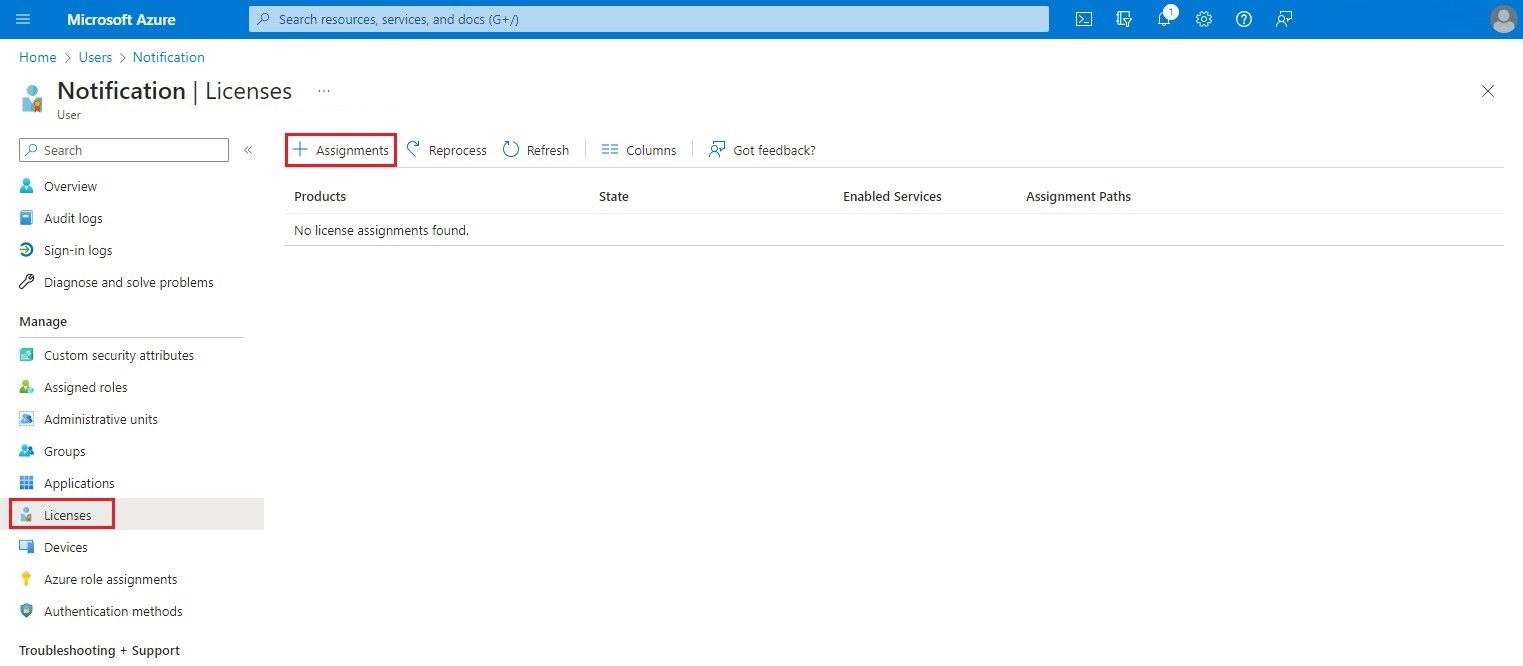Launch Cloud Shell from the top bar

[x=1083, y=19]
